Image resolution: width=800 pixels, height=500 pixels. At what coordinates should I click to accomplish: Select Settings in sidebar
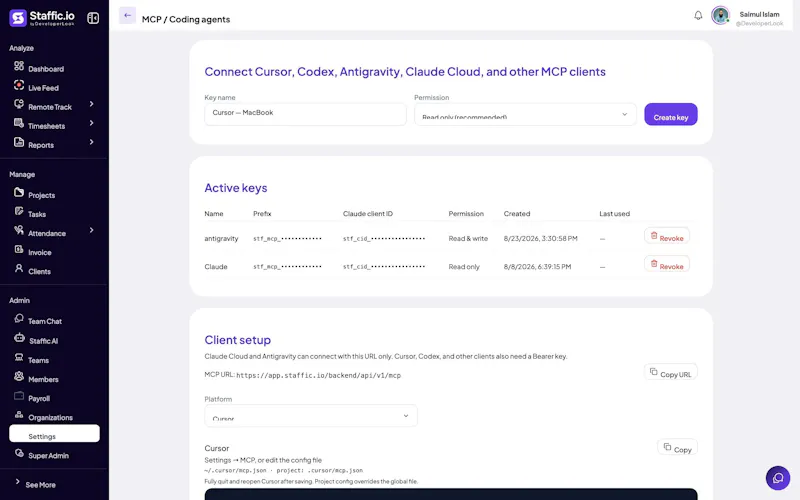[54, 434]
